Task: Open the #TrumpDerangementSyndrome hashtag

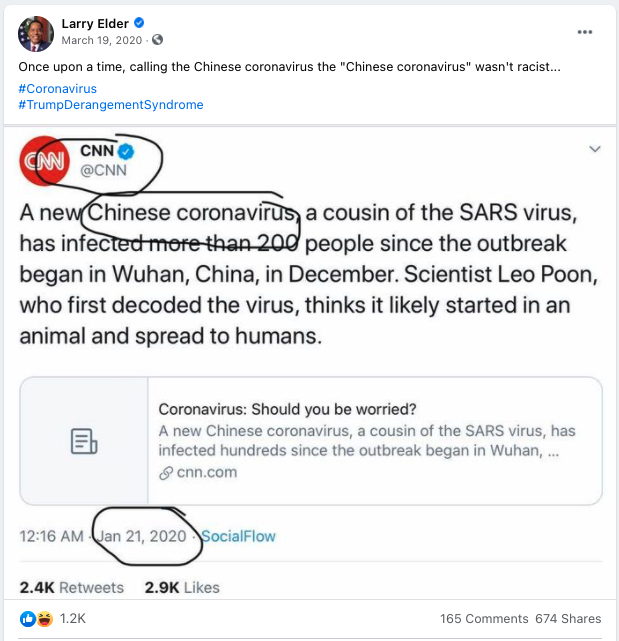Action: point(111,105)
